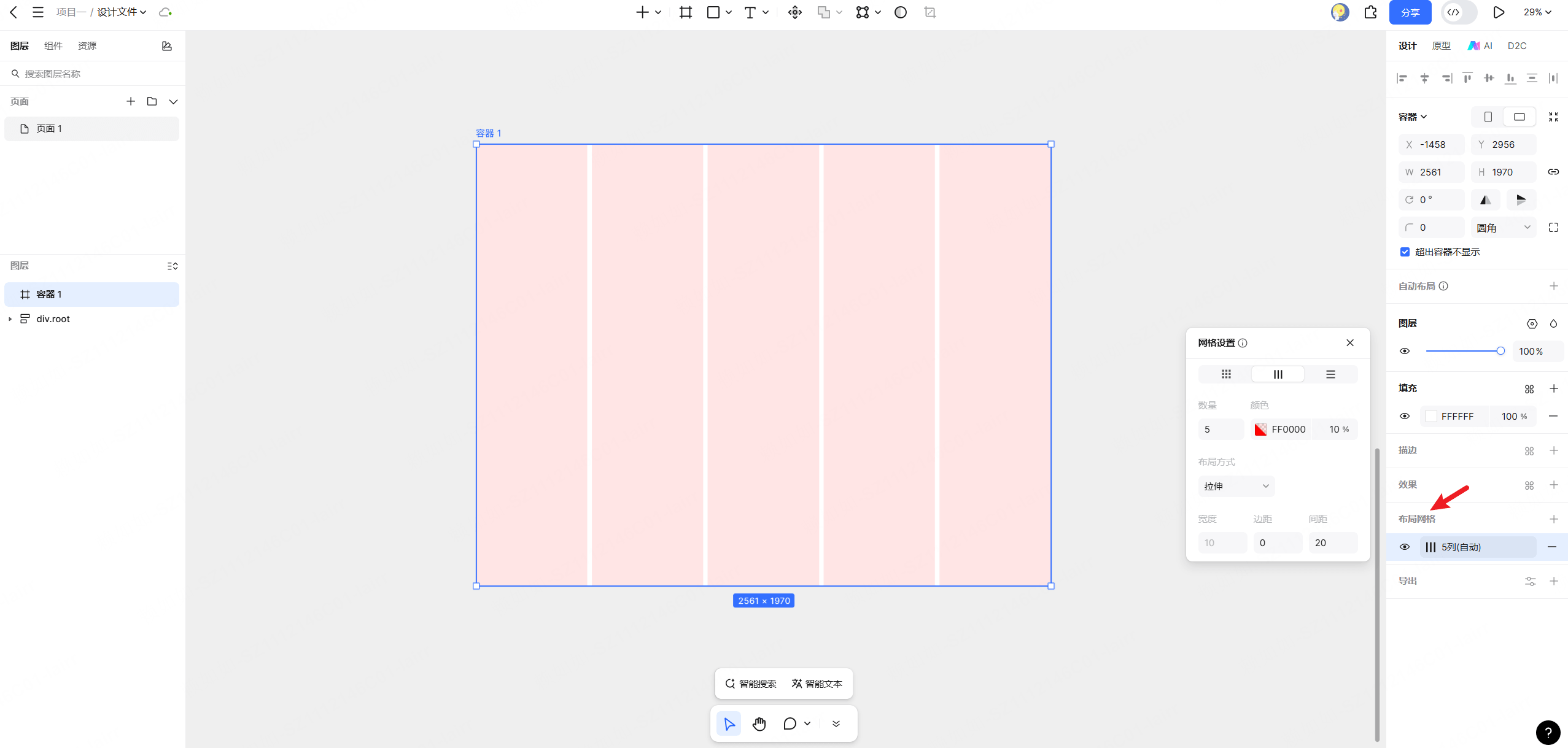The image size is (1568, 748).
Task: Click the FF0000 grid color swatch
Action: [x=1260, y=430]
